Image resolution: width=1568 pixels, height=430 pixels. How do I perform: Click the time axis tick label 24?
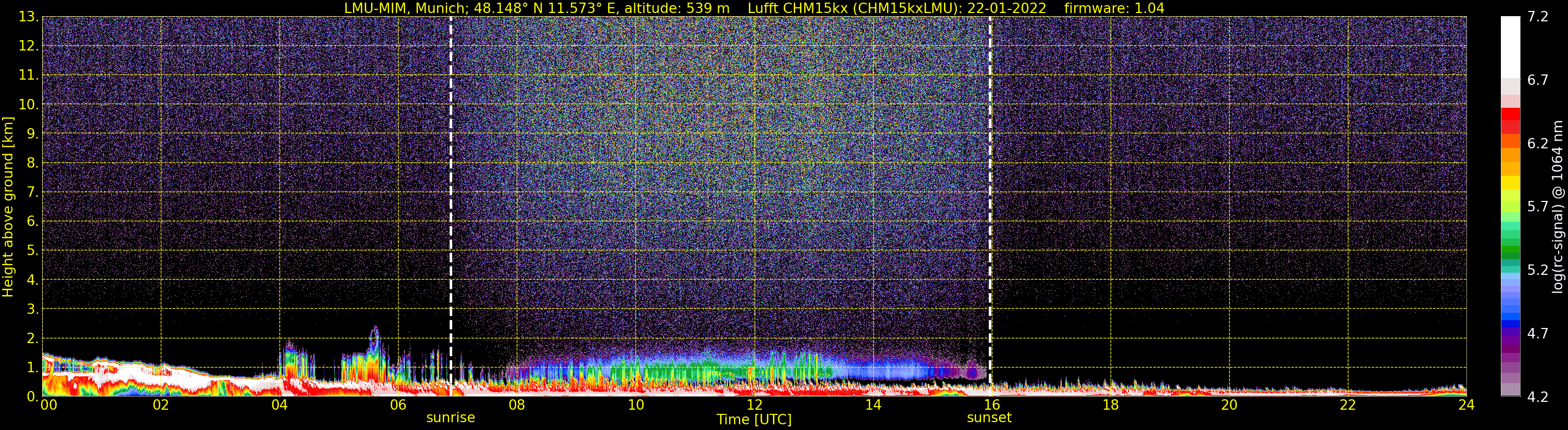pyautogui.click(x=1467, y=405)
